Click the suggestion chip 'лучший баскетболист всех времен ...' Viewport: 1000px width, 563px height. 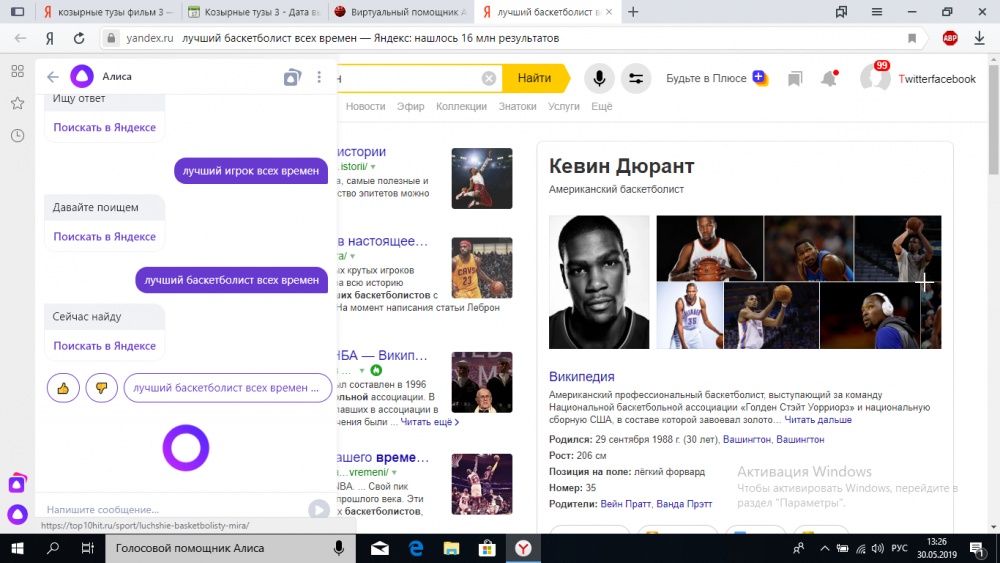point(228,388)
